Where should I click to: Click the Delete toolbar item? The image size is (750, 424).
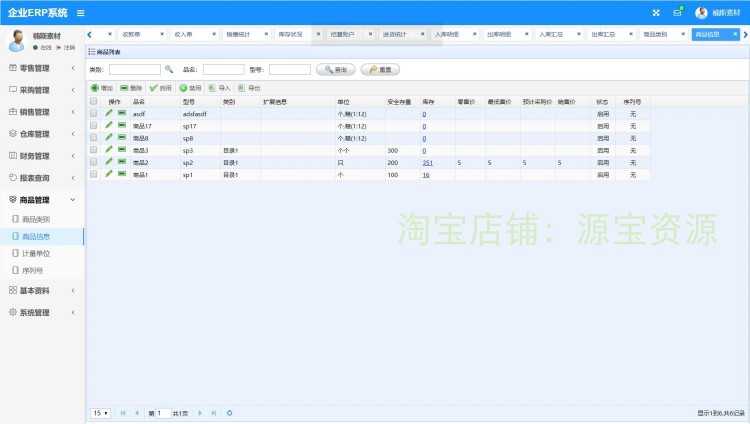[x=131, y=88]
